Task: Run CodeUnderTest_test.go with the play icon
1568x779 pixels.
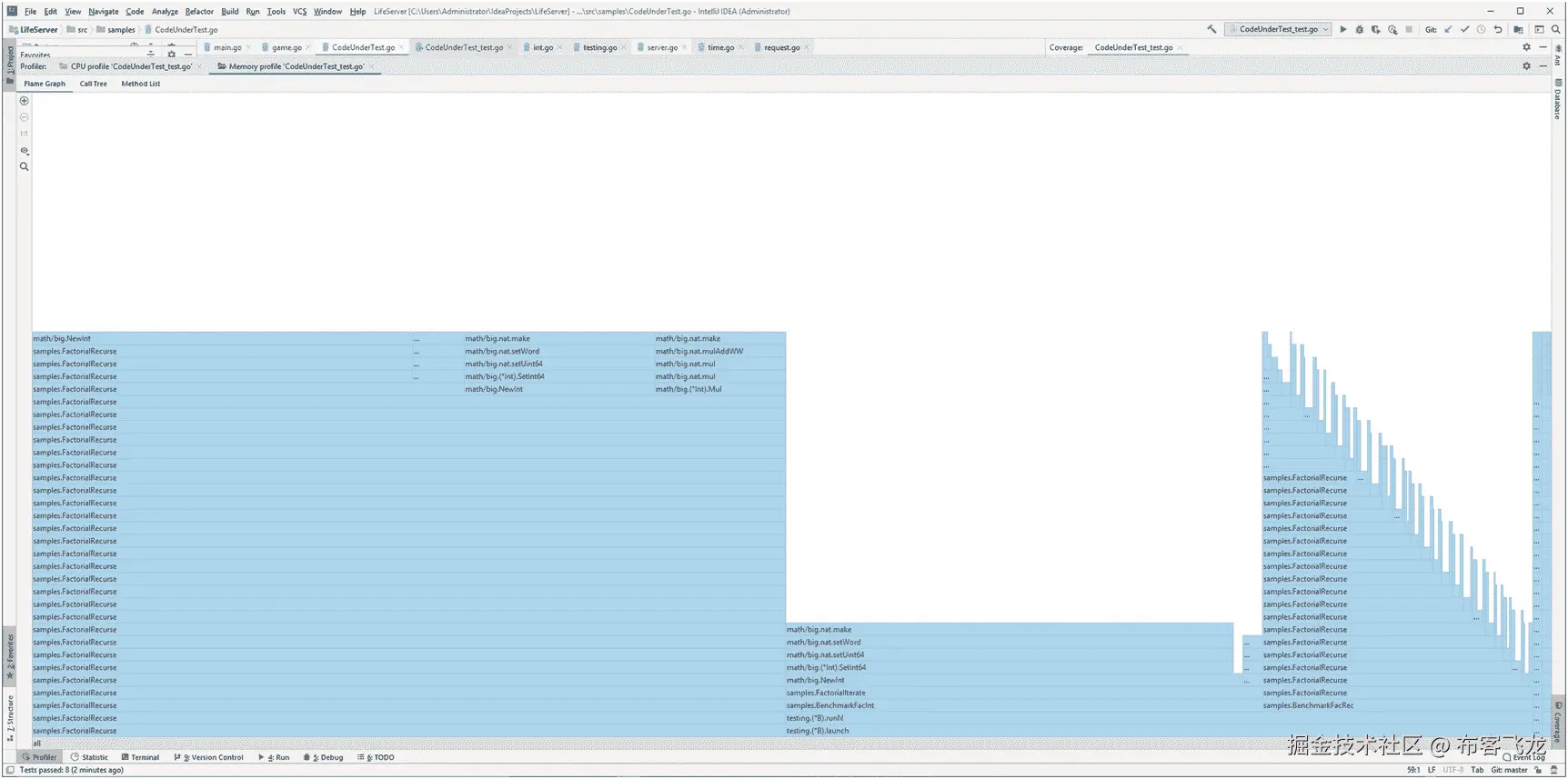Action: click(1343, 29)
